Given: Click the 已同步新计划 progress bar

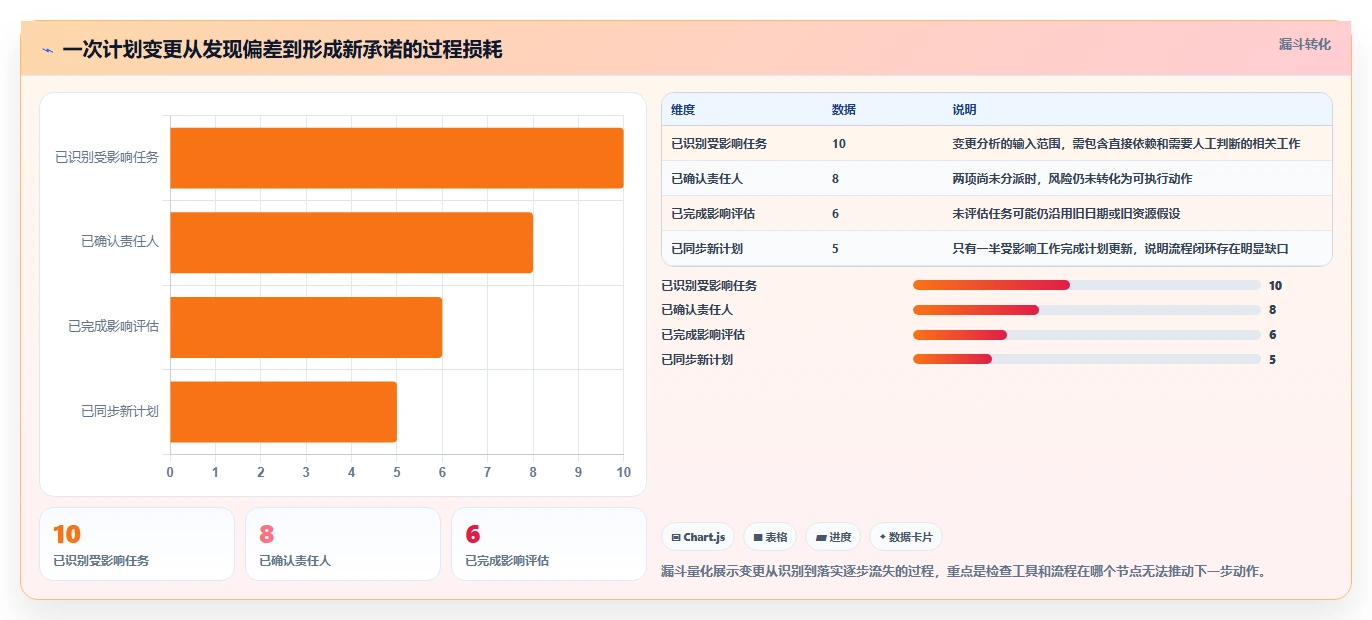Looking at the screenshot, I should tap(1087, 359).
